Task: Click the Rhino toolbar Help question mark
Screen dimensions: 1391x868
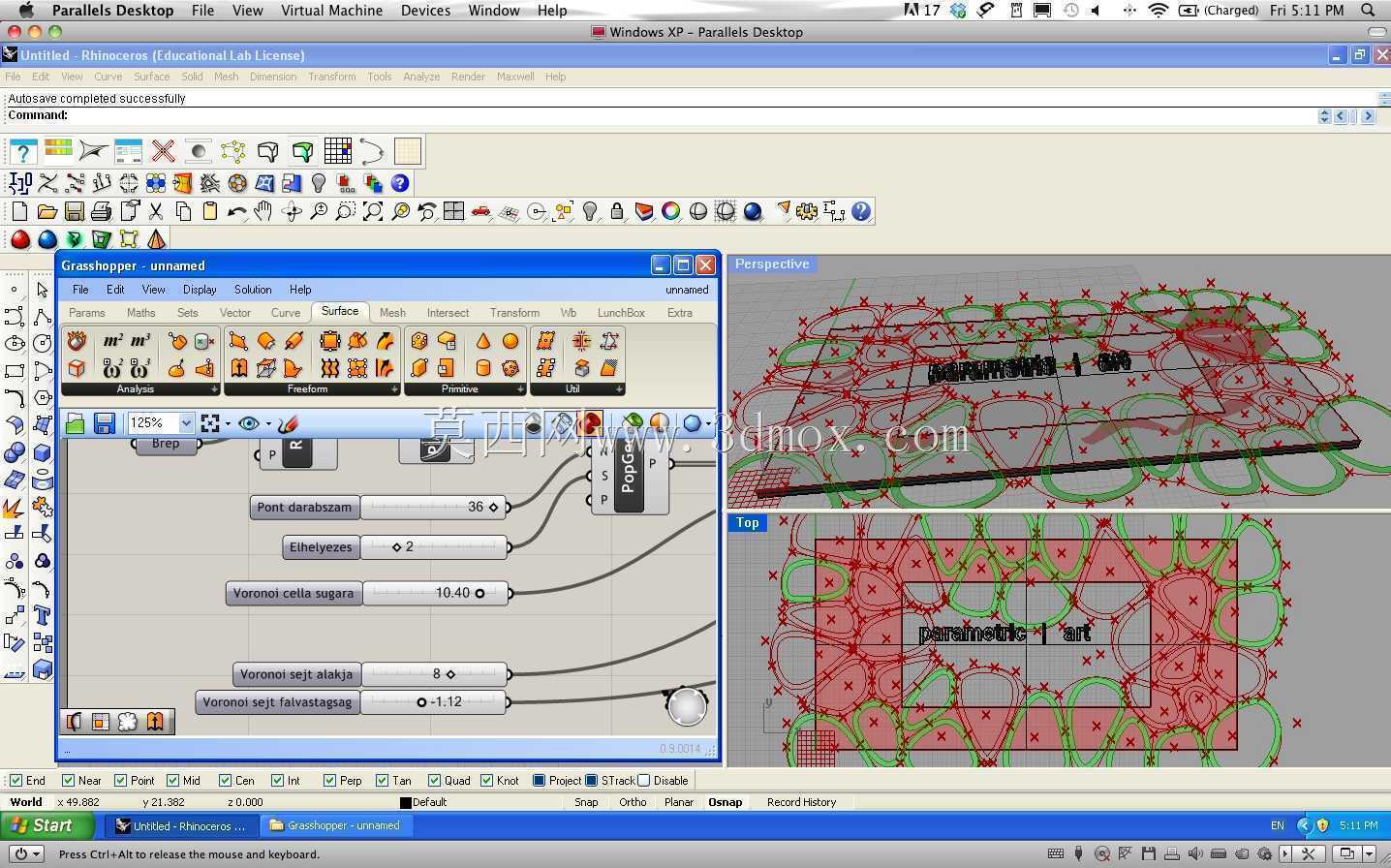Action: (861, 211)
